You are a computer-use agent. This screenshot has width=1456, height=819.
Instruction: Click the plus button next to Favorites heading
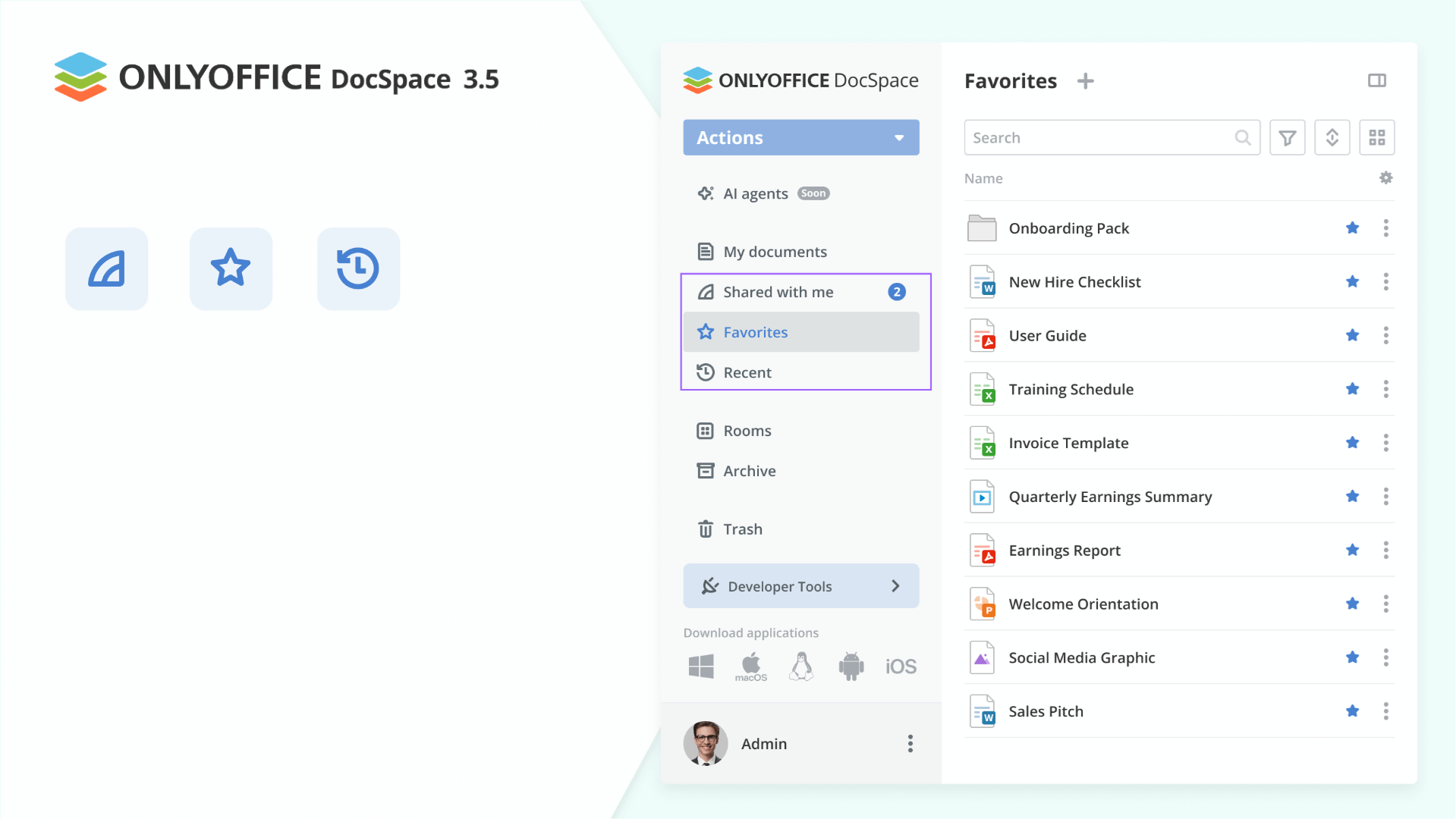[x=1086, y=80]
